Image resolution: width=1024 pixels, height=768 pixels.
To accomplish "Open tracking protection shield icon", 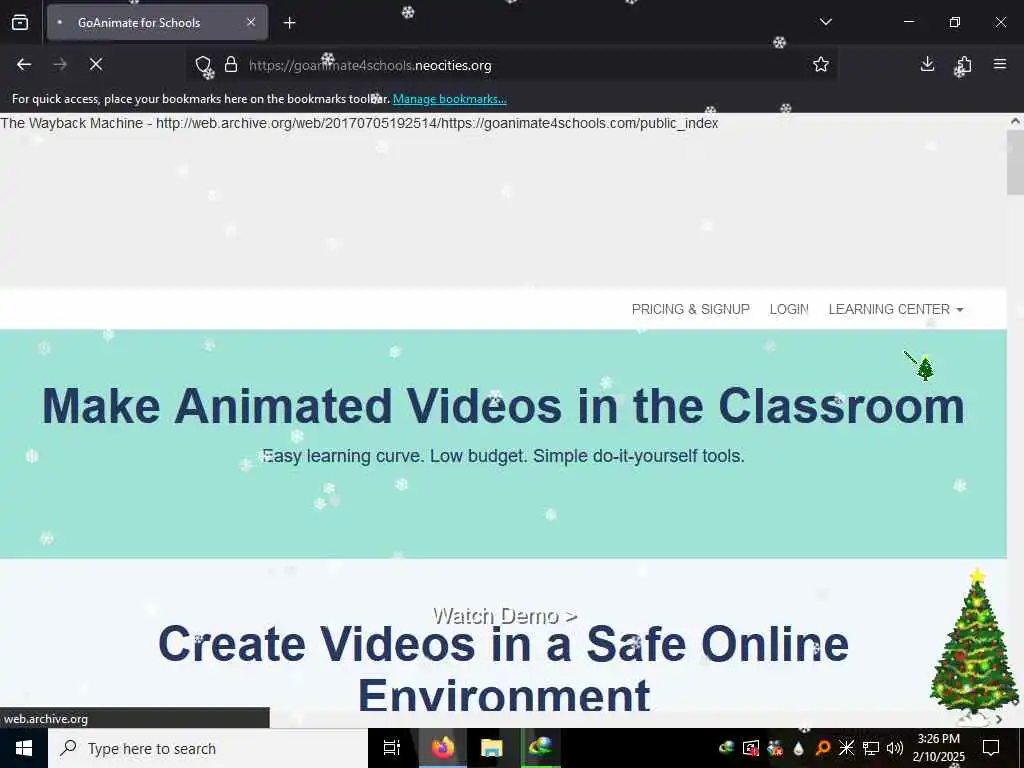I will tap(203, 65).
